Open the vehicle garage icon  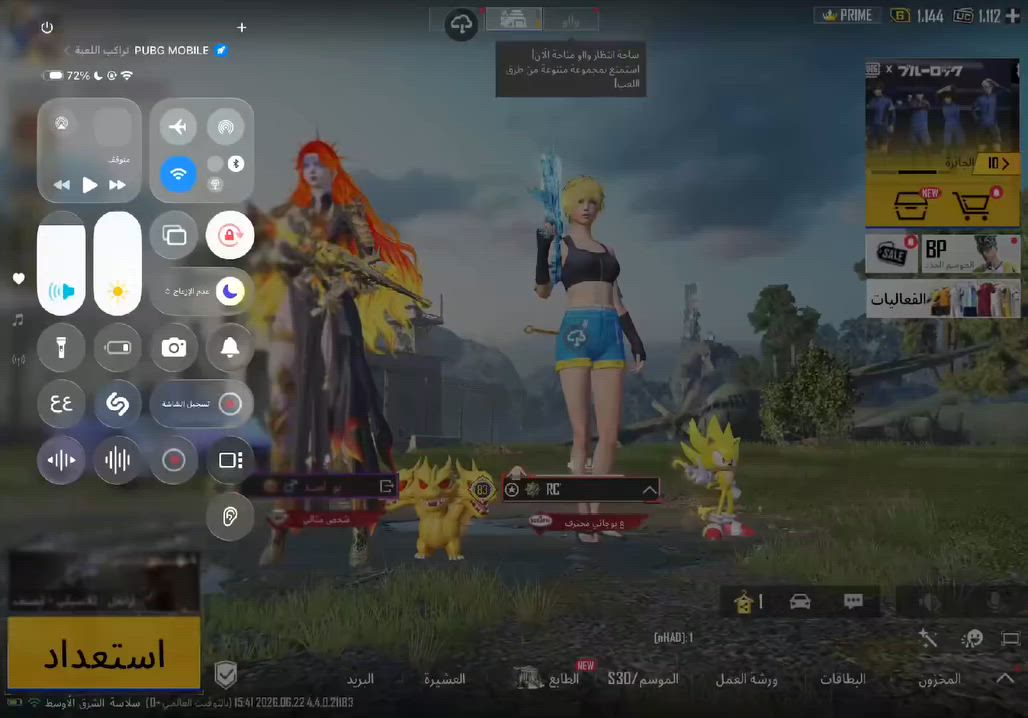point(800,601)
